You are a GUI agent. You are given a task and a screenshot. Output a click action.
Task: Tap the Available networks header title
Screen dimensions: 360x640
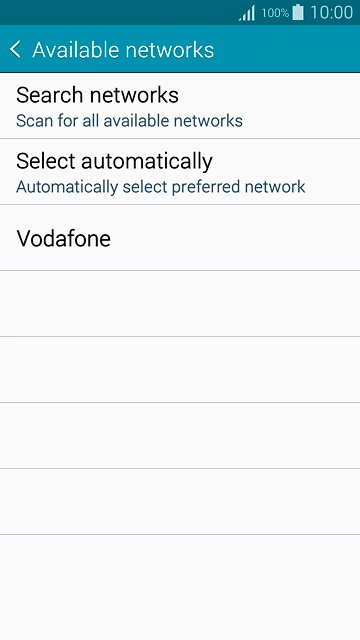[123, 50]
